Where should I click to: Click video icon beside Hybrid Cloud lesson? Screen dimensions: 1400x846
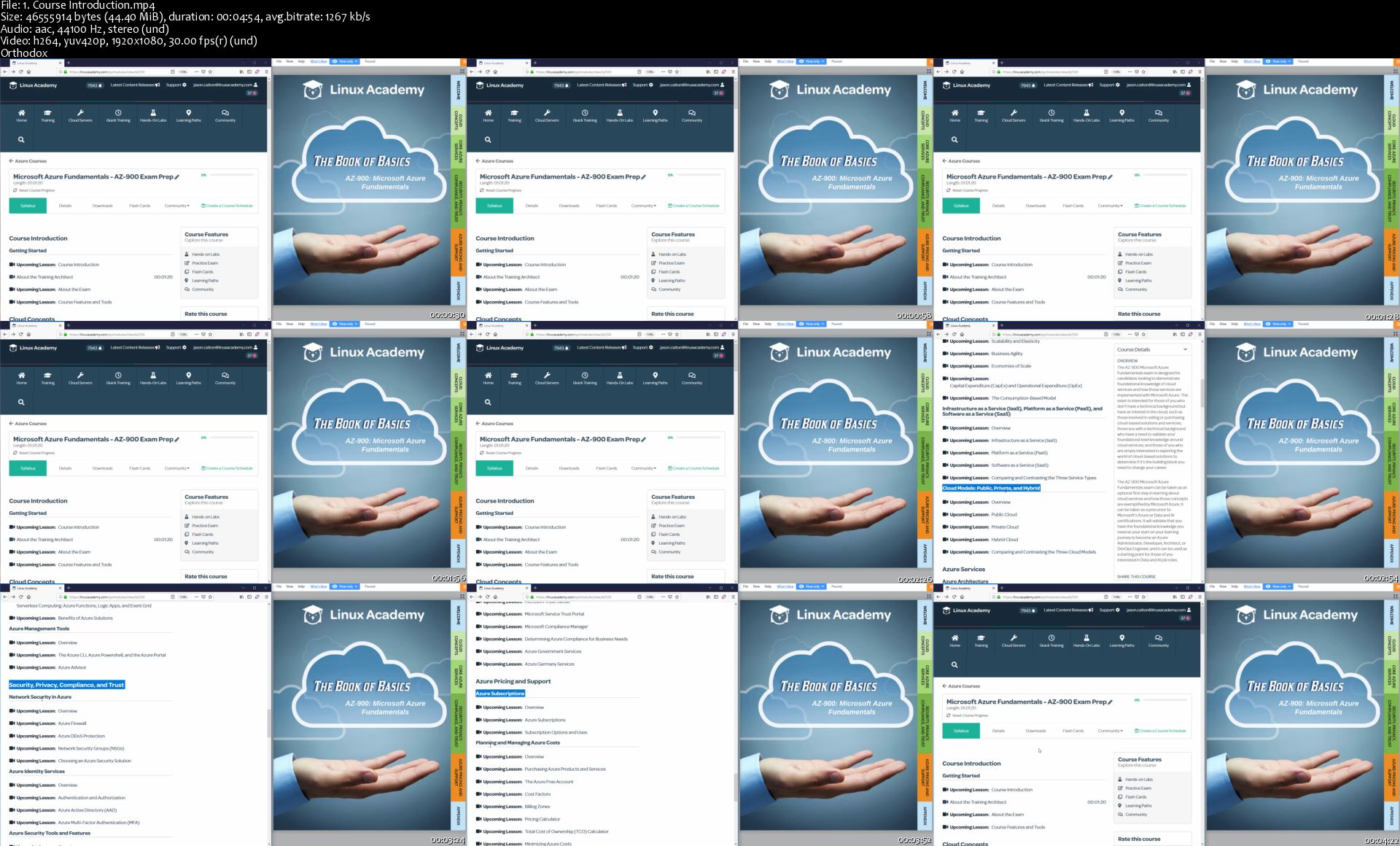(945, 540)
